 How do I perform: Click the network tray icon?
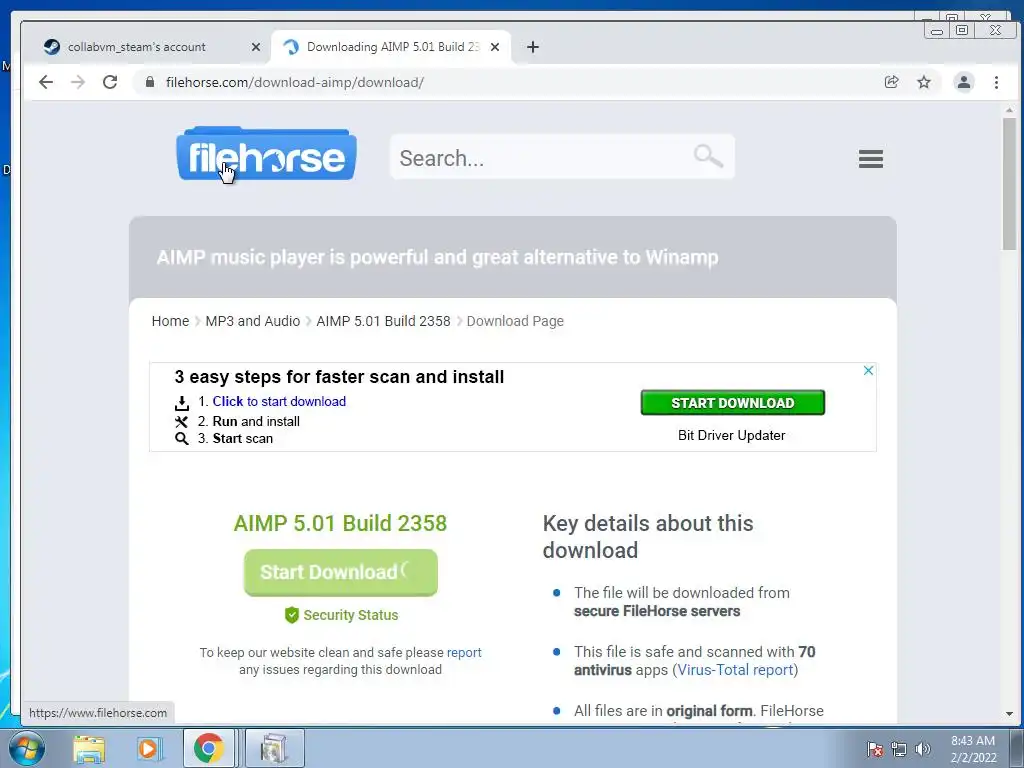click(899, 749)
